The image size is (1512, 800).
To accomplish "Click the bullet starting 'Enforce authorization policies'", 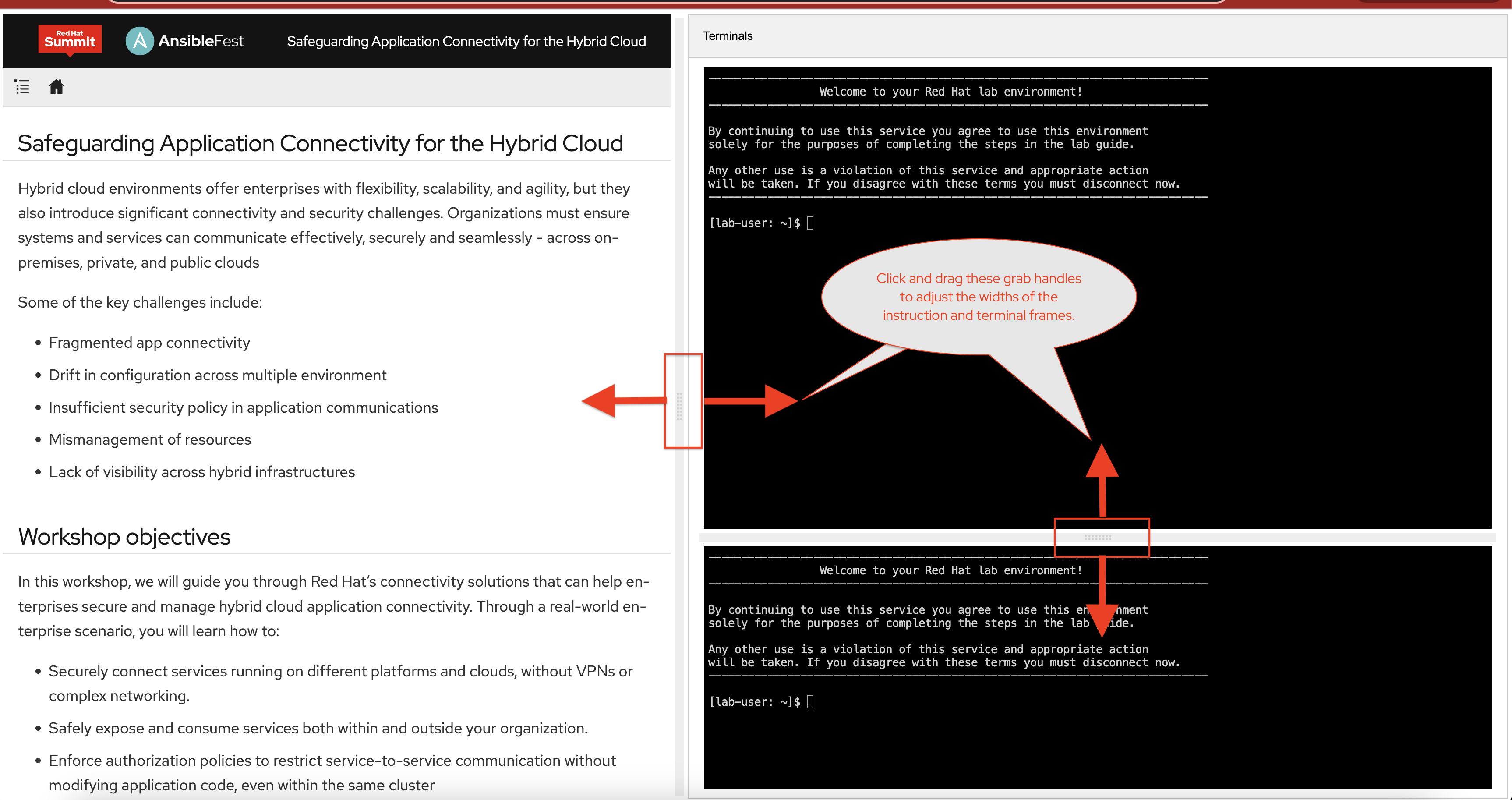I will (332, 772).
